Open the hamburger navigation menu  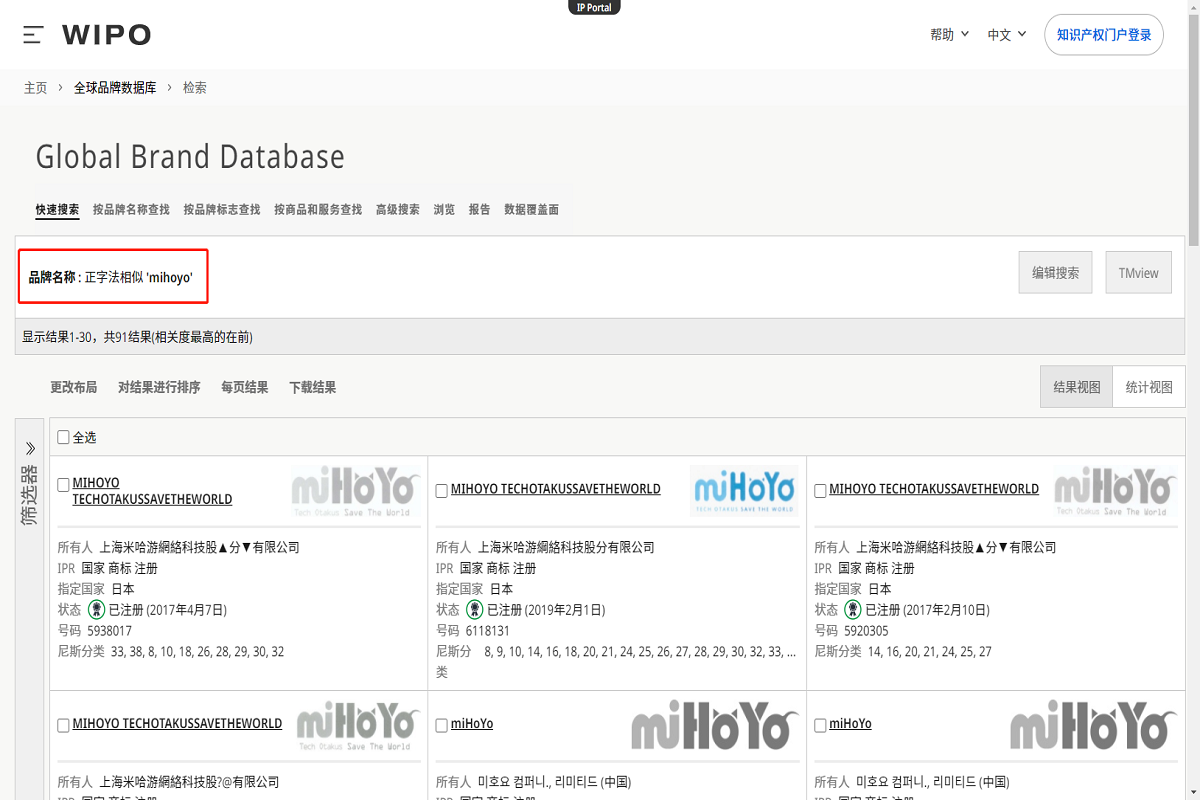coord(33,35)
